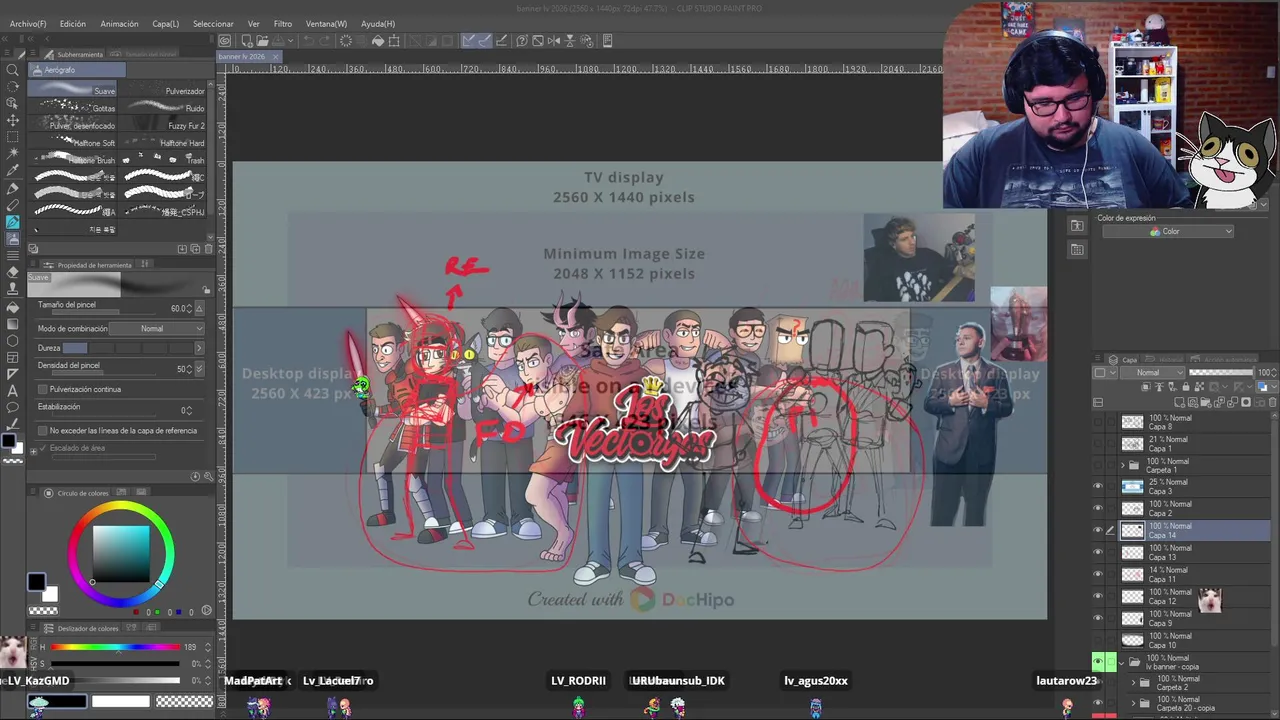The image size is (1280, 720).
Task: Select the Balloon tool
Action: point(13,408)
